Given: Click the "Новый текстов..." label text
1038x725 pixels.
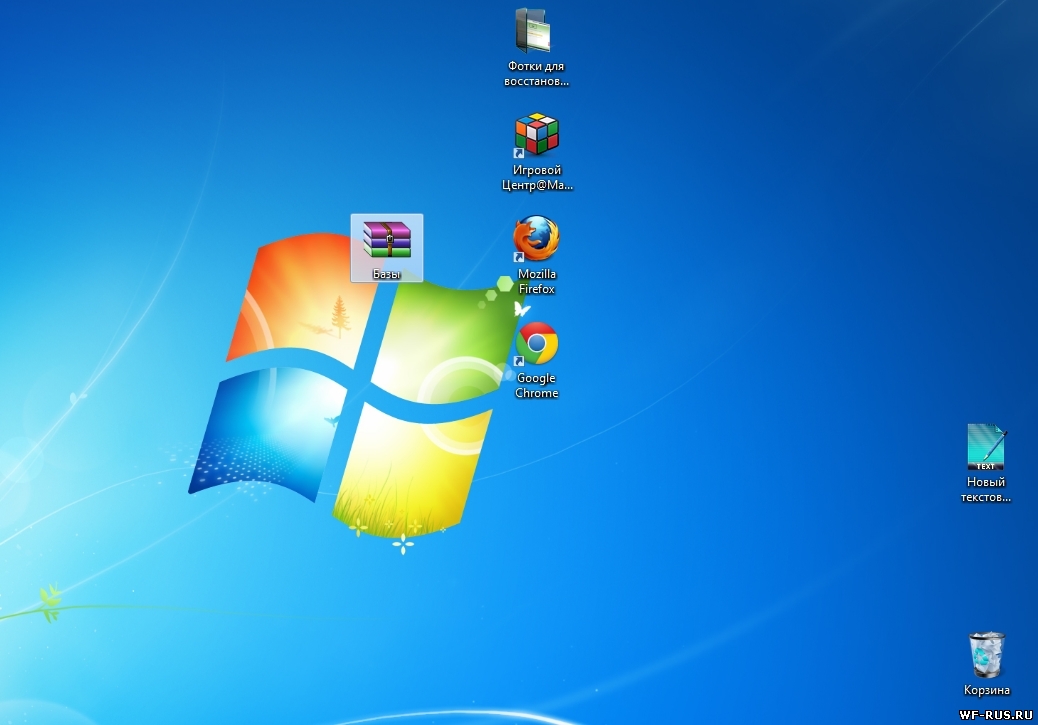Looking at the screenshot, I should 986,489.
